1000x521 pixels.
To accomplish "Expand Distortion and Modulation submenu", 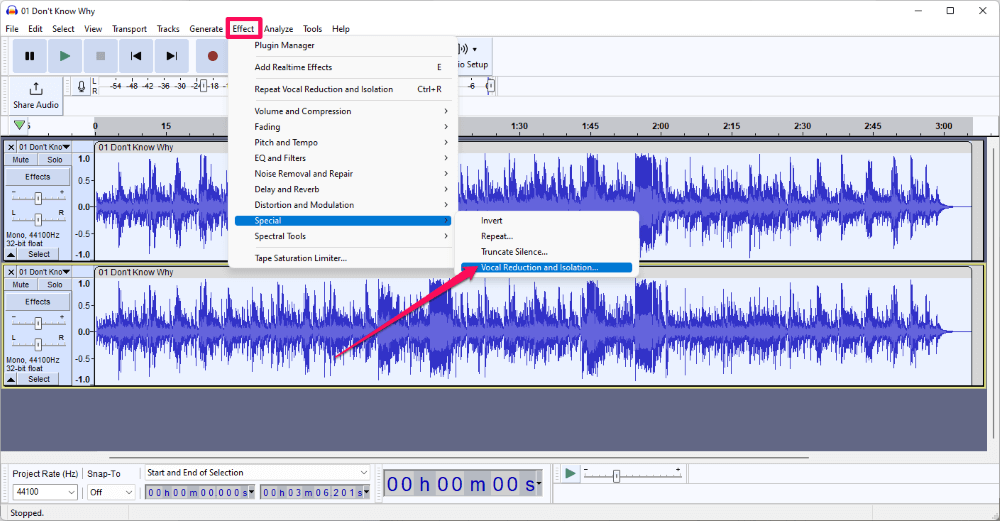I will 343,205.
